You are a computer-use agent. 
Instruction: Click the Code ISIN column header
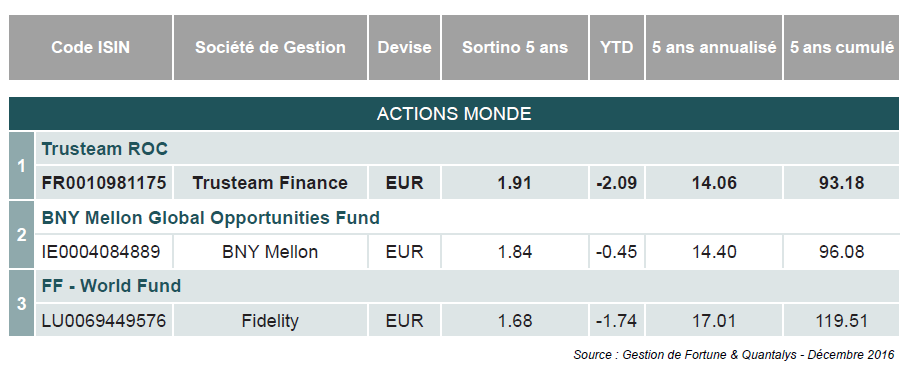pos(90,48)
